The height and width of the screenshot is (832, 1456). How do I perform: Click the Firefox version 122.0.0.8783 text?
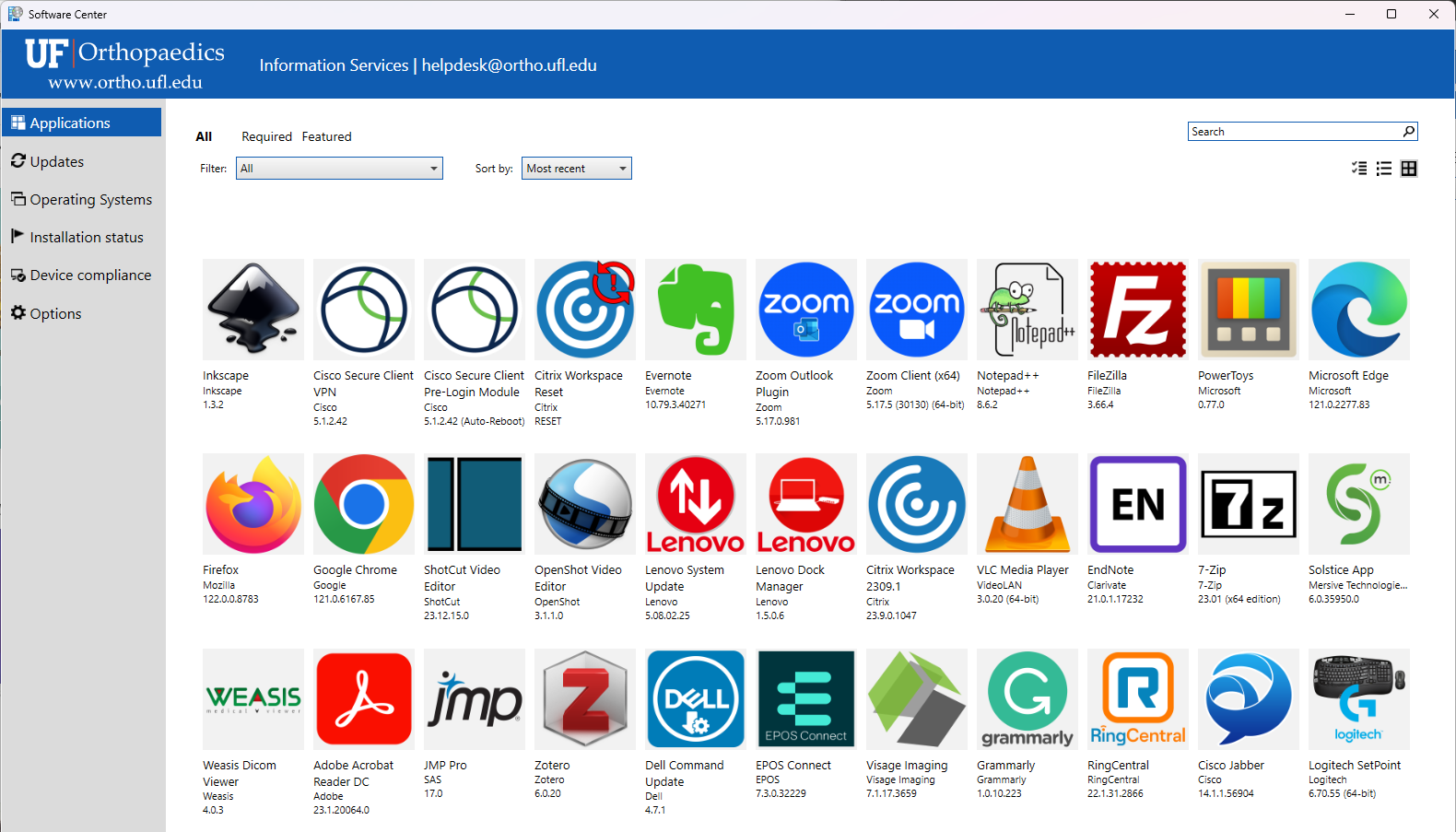[x=230, y=599]
